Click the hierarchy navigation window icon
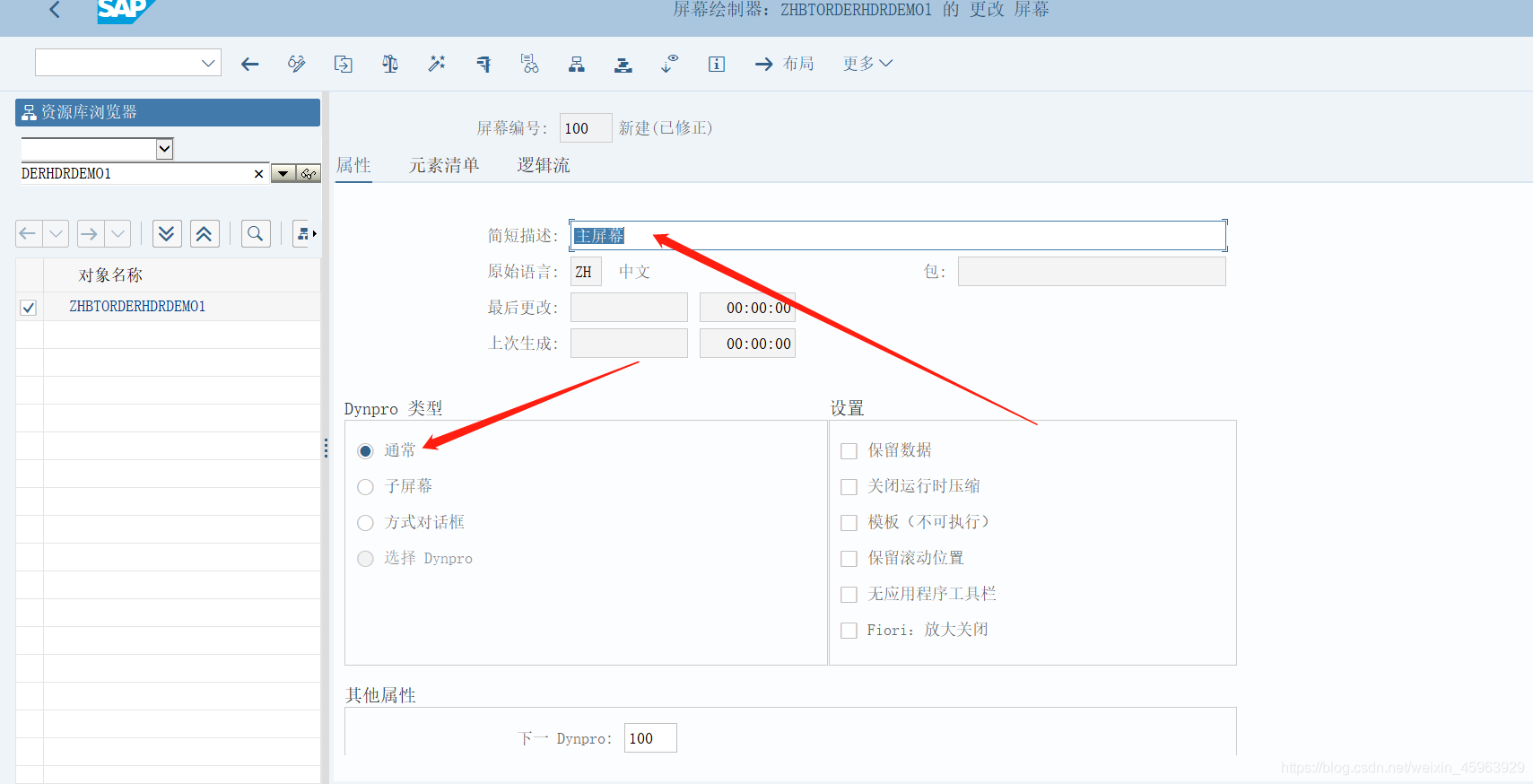This screenshot has width=1533, height=784. coord(577,64)
